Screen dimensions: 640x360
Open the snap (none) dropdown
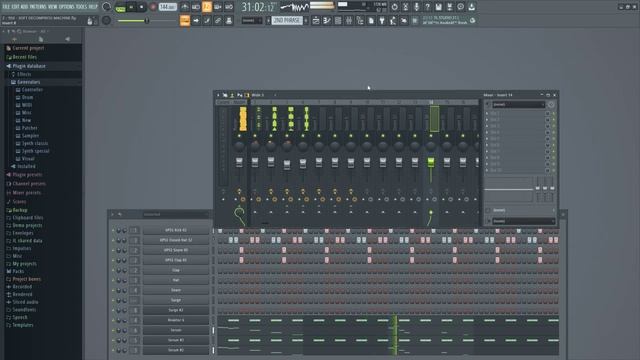tap(251, 20)
